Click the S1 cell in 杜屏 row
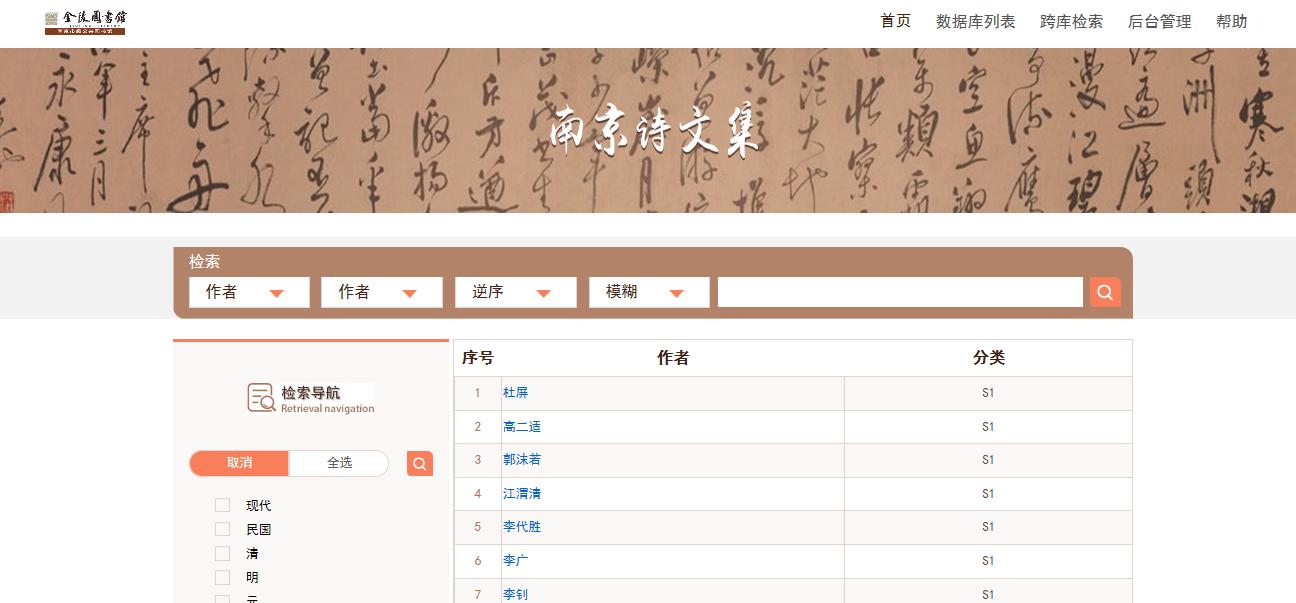The height and width of the screenshot is (603, 1296). [x=988, y=393]
